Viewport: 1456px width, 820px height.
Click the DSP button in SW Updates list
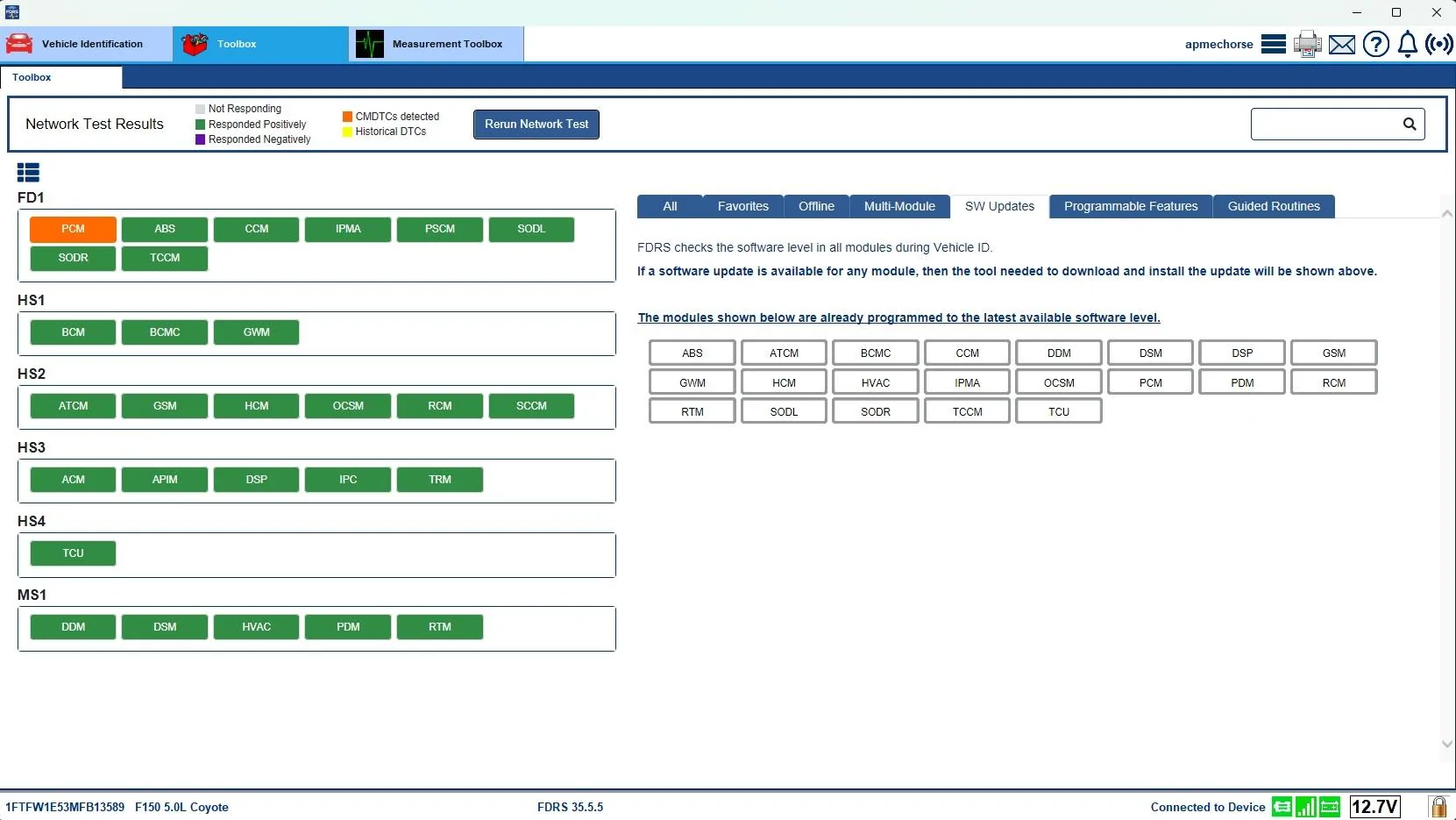pyautogui.click(x=1242, y=353)
